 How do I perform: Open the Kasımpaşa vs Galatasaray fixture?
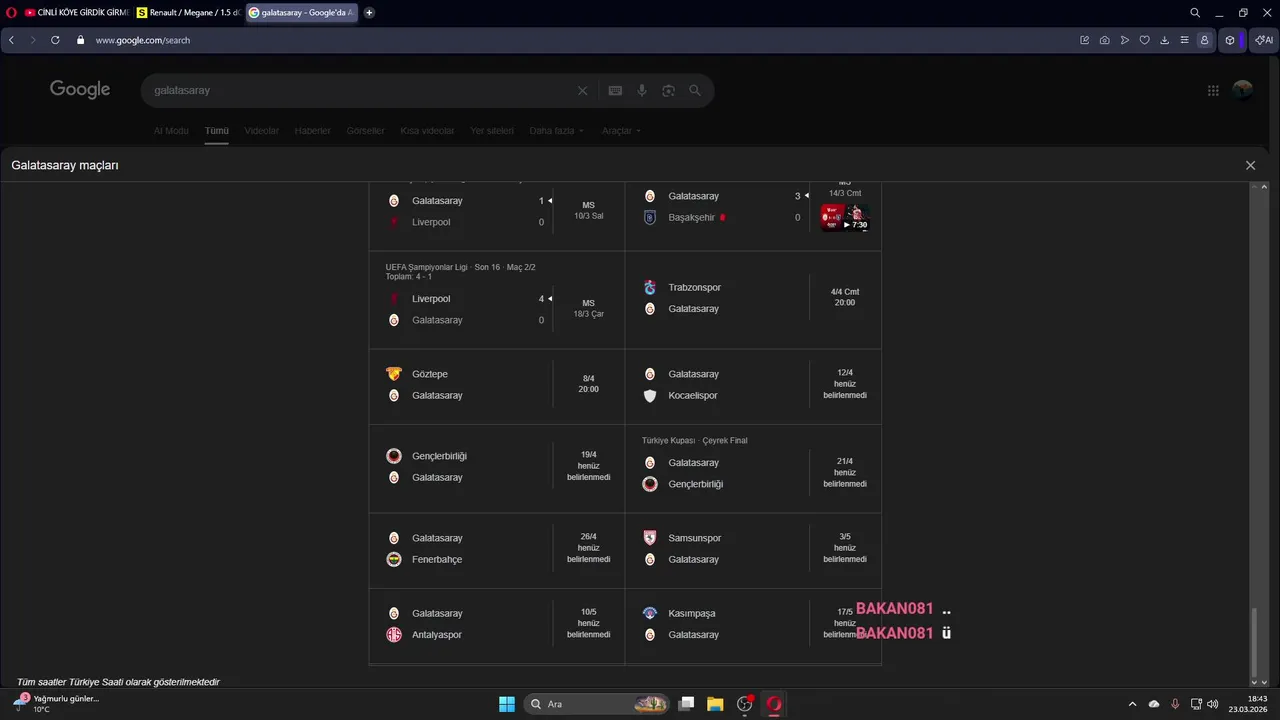(753, 624)
